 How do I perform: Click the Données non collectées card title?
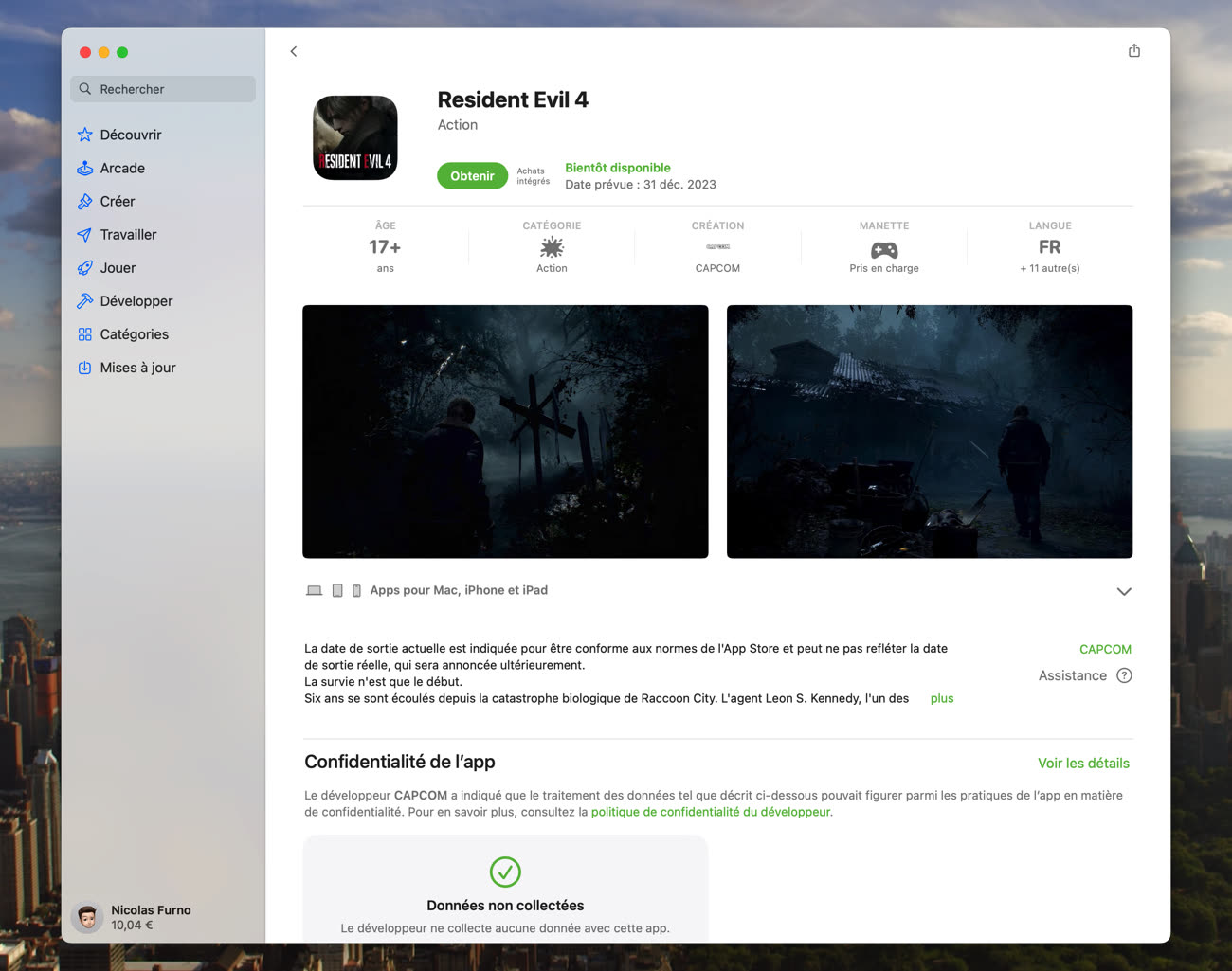[505, 906]
